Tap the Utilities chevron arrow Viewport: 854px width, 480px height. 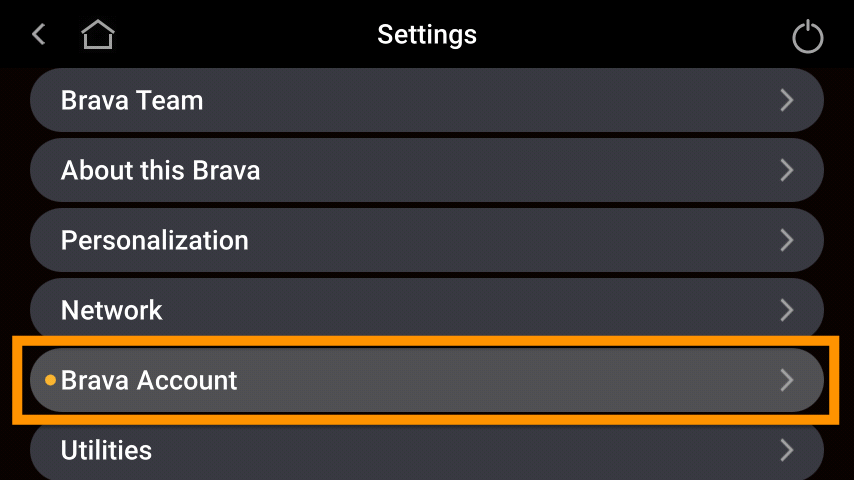[786, 450]
